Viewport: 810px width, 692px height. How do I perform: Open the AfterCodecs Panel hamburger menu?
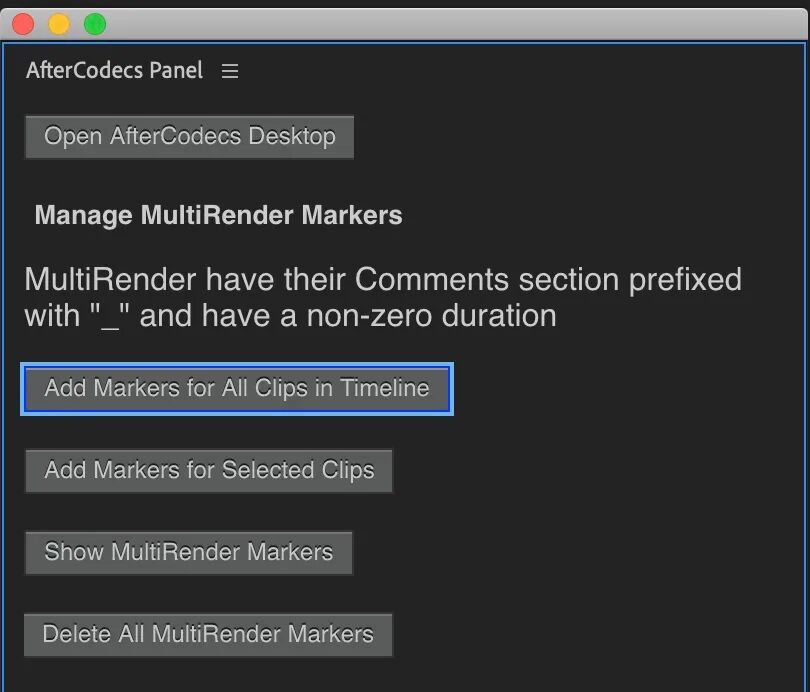click(x=230, y=71)
